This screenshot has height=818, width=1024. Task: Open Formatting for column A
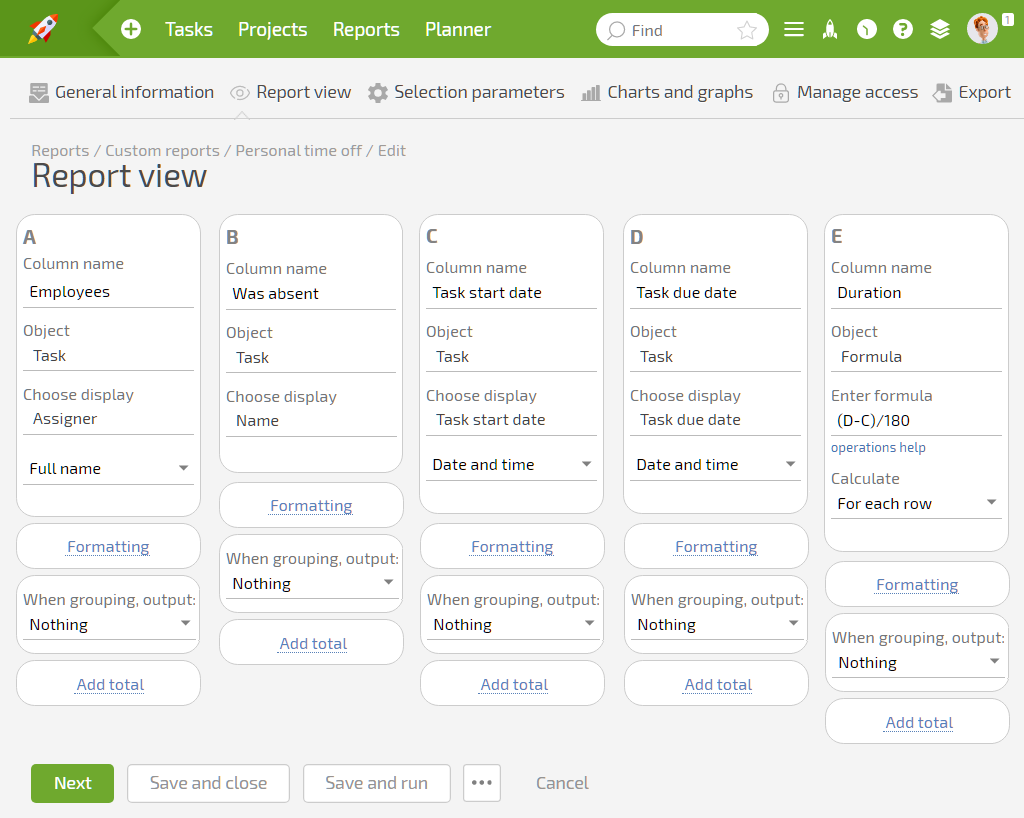(108, 546)
